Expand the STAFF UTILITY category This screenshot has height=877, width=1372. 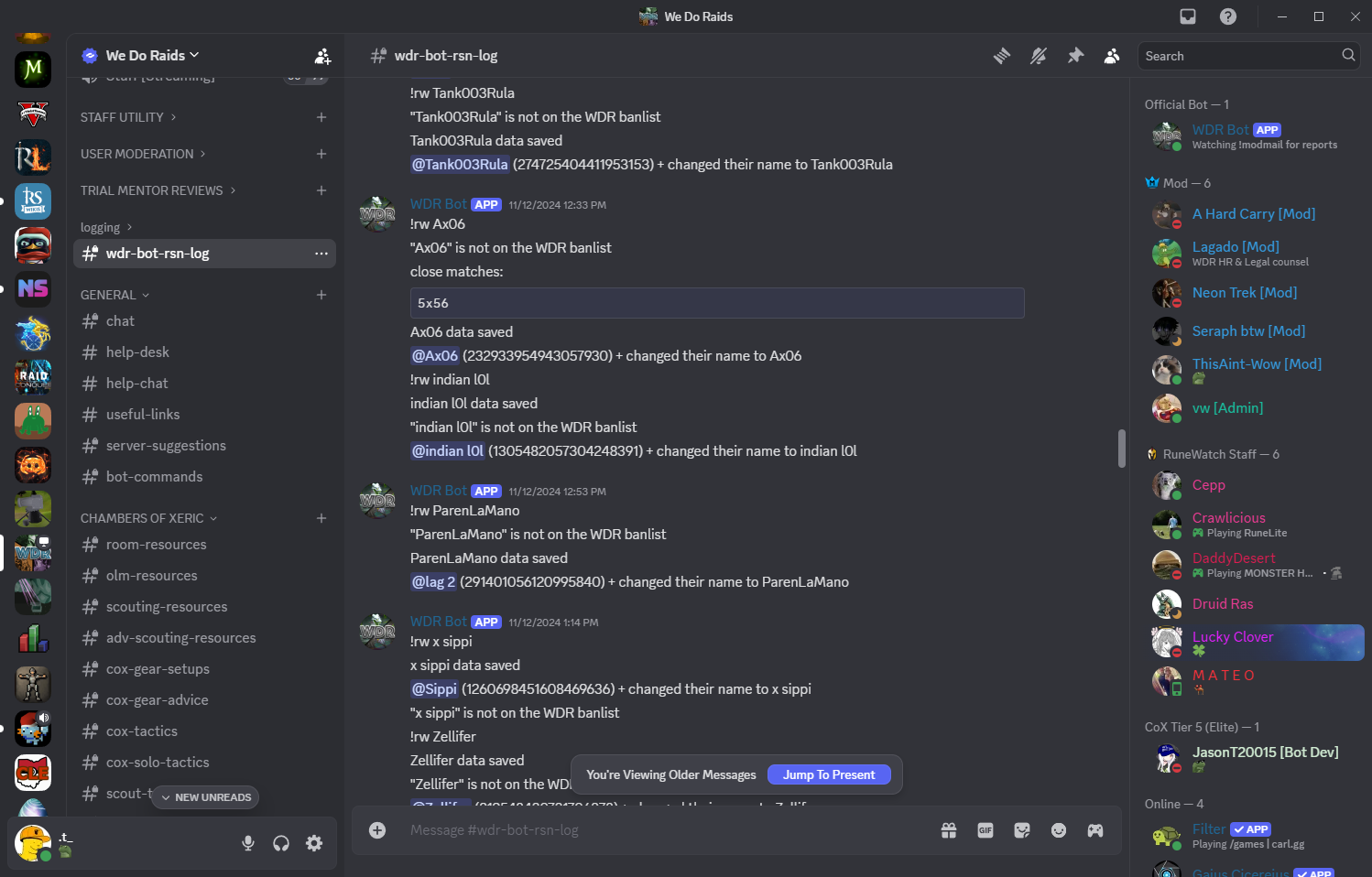point(128,117)
